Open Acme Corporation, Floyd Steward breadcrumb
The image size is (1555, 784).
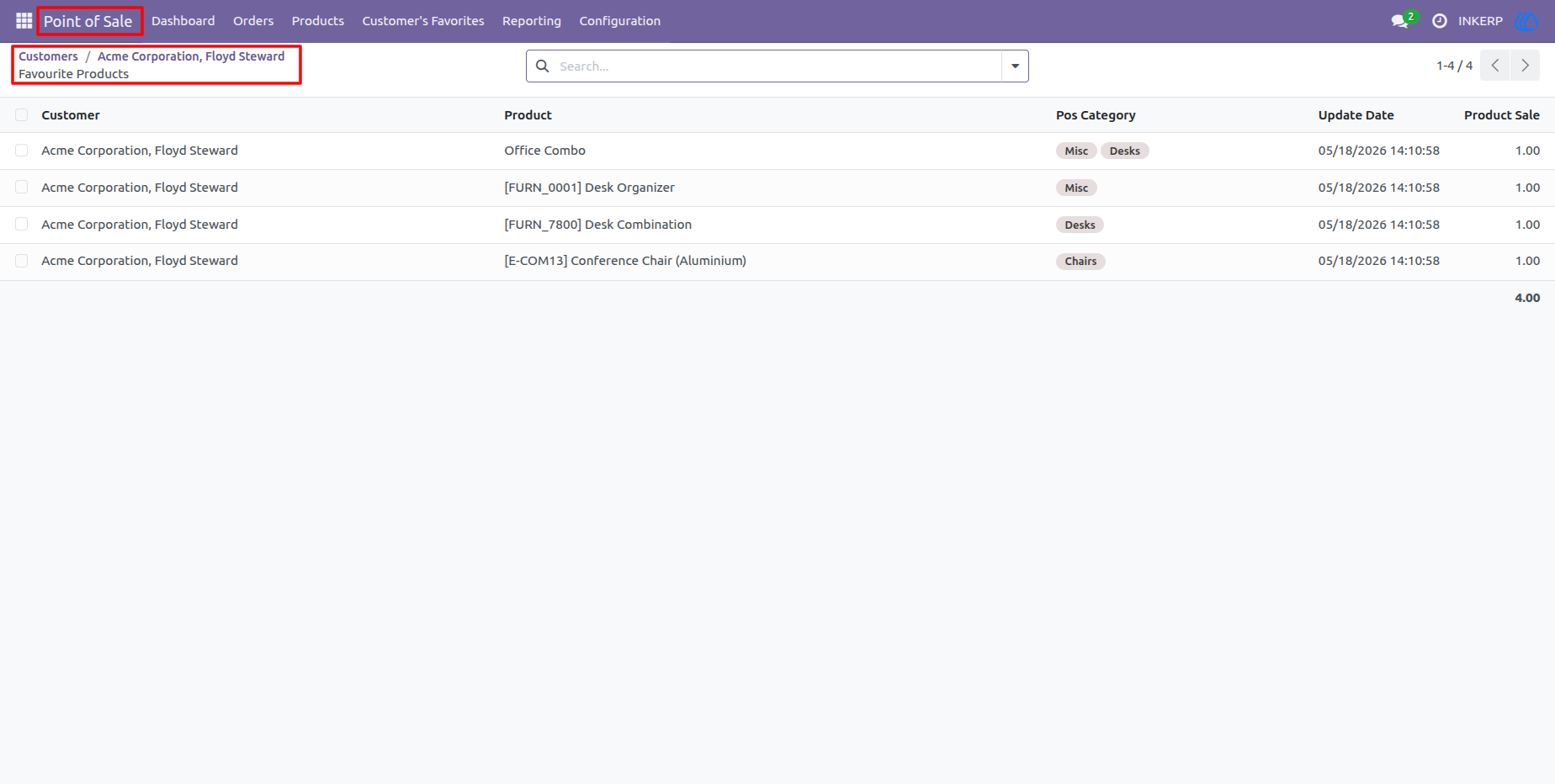(x=191, y=56)
